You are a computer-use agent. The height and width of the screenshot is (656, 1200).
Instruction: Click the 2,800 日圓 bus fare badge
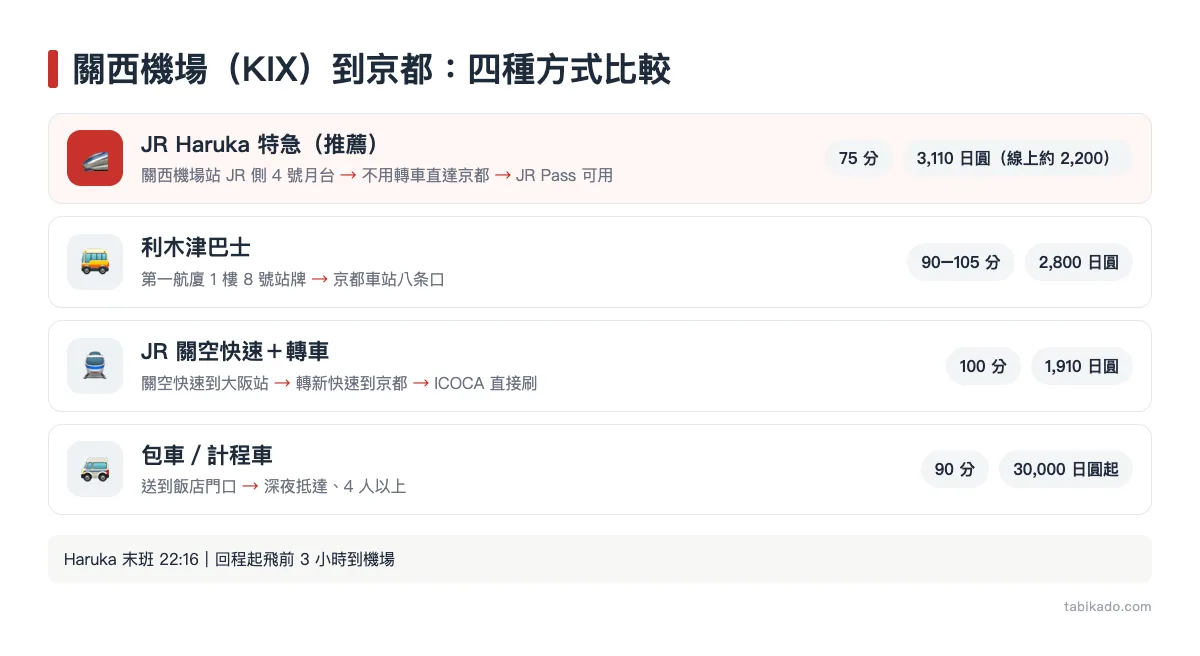[1079, 262]
